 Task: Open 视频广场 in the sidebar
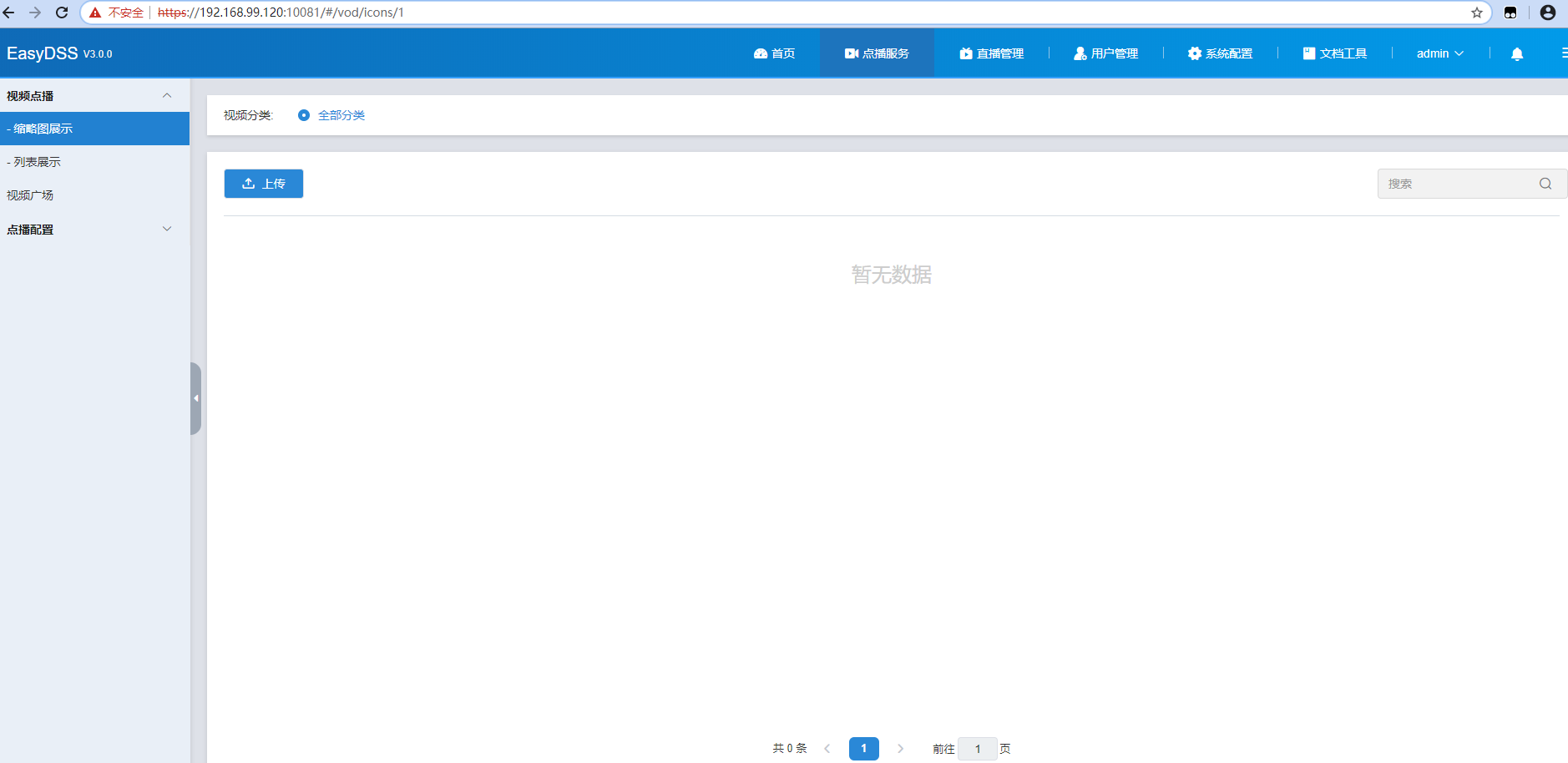(94, 195)
